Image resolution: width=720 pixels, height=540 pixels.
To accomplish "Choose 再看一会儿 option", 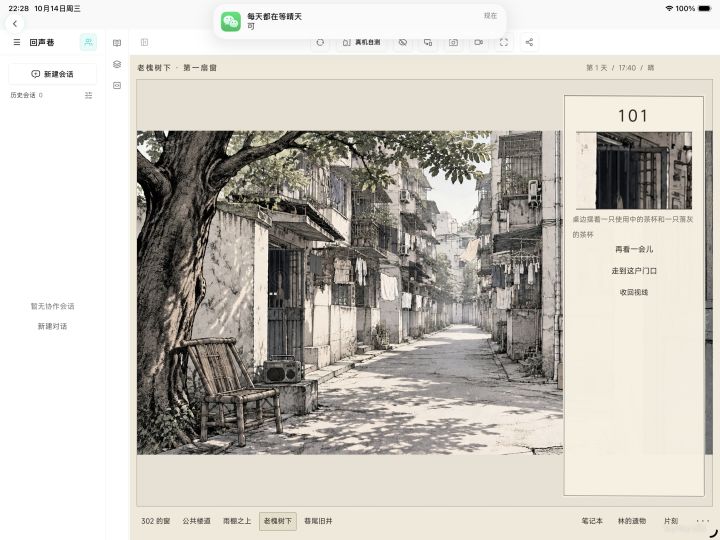I will [x=634, y=249].
